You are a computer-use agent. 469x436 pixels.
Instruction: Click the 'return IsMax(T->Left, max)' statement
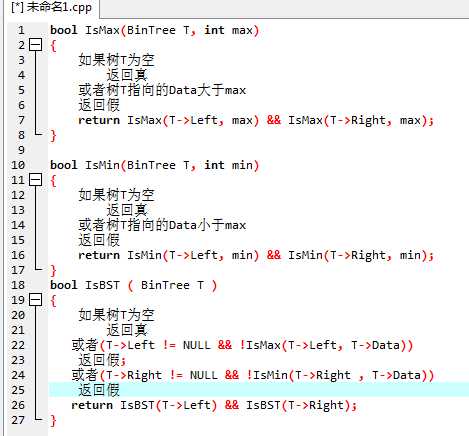(168, 120)
